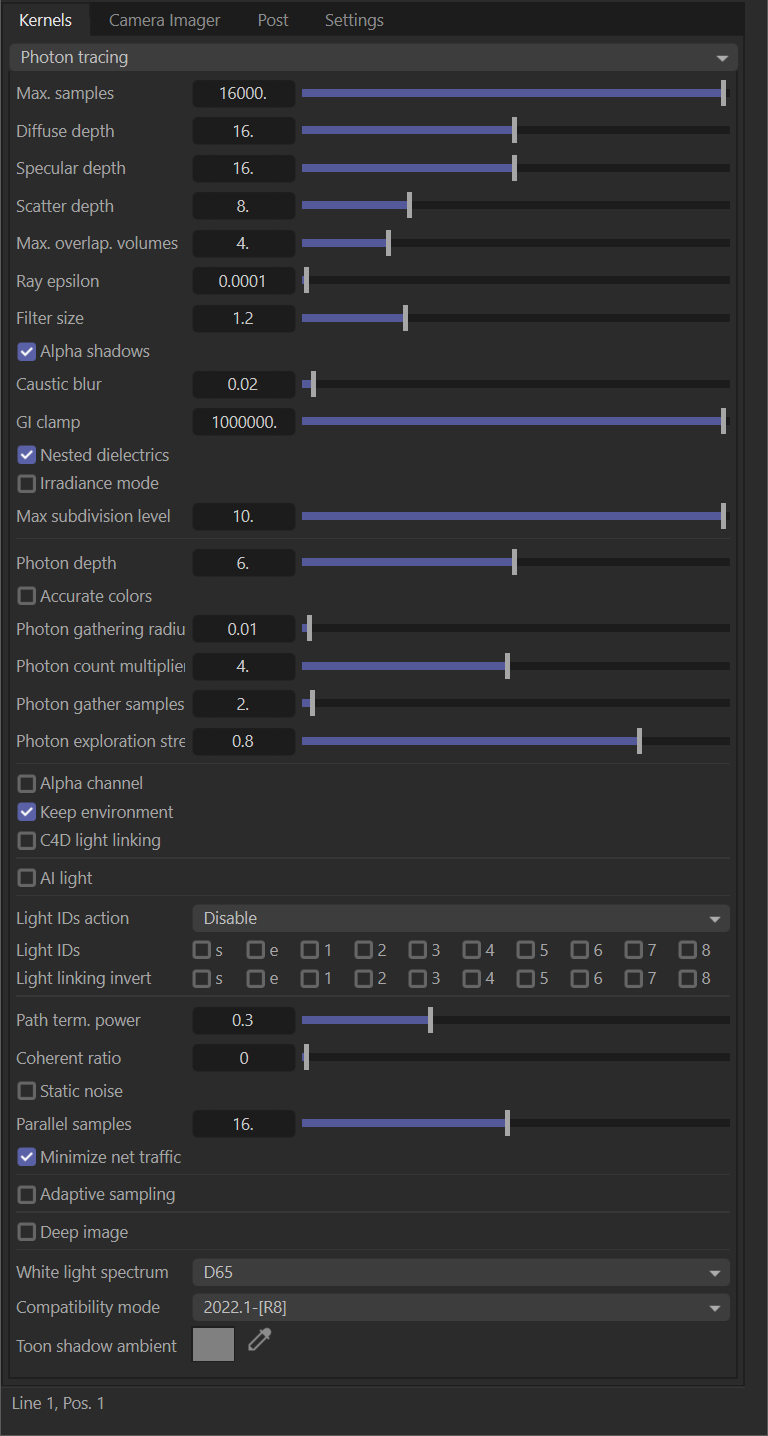Click the Caustic blur value field
Screen dimensions: 768x1436
click(x=243, y=385)
